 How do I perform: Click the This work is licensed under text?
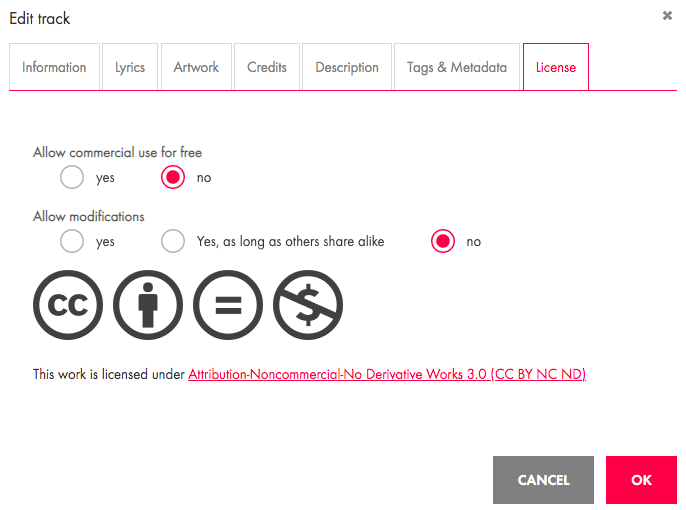click(109, 374)
